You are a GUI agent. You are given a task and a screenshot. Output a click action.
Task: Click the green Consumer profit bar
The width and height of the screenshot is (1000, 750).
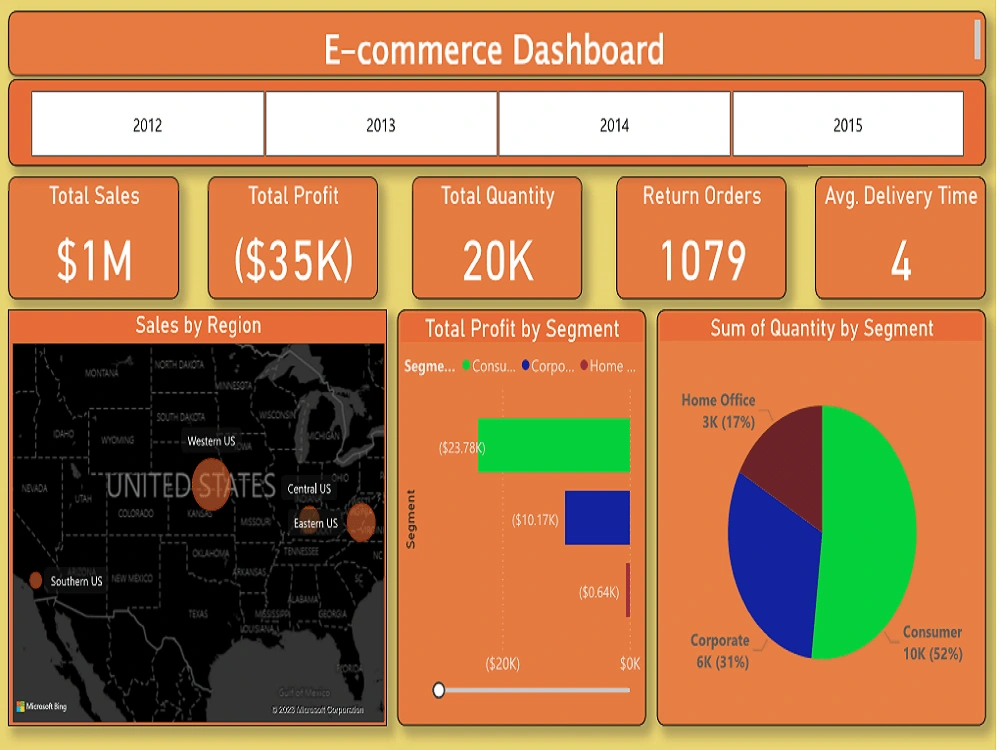click(555, 445)
